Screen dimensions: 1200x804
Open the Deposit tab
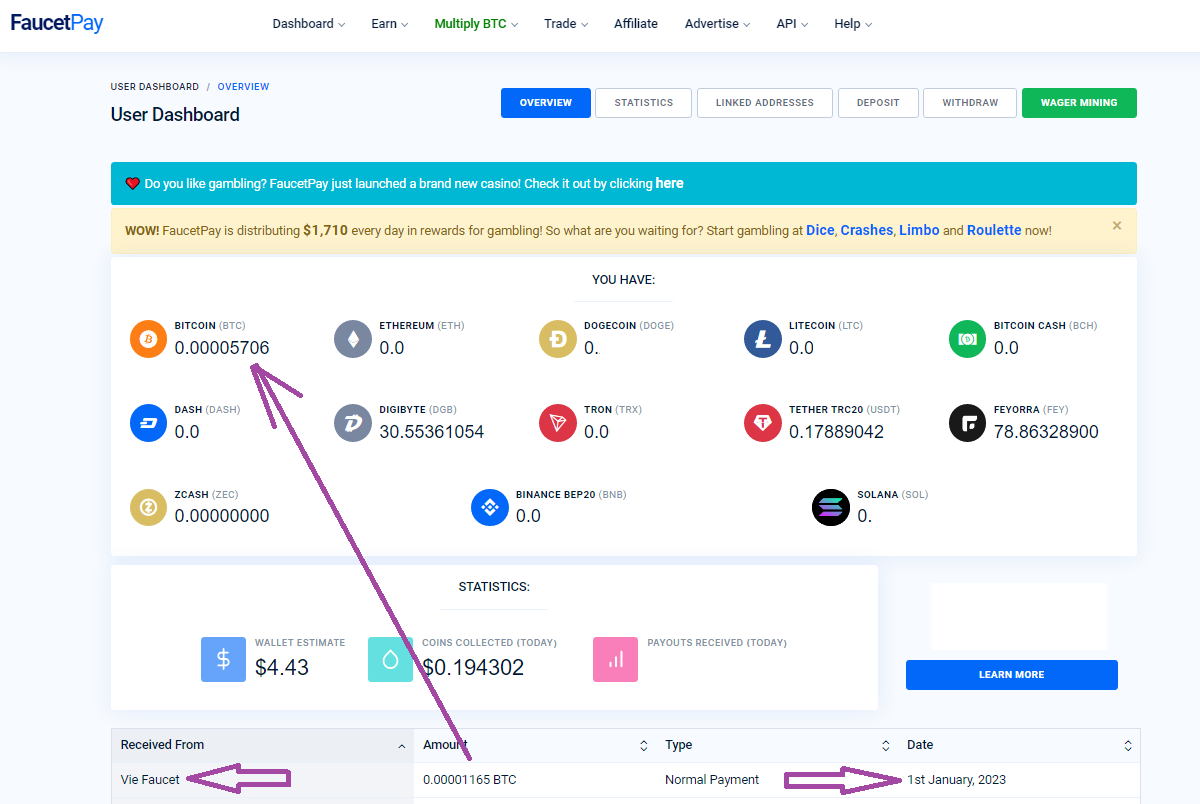click(878, 103)
